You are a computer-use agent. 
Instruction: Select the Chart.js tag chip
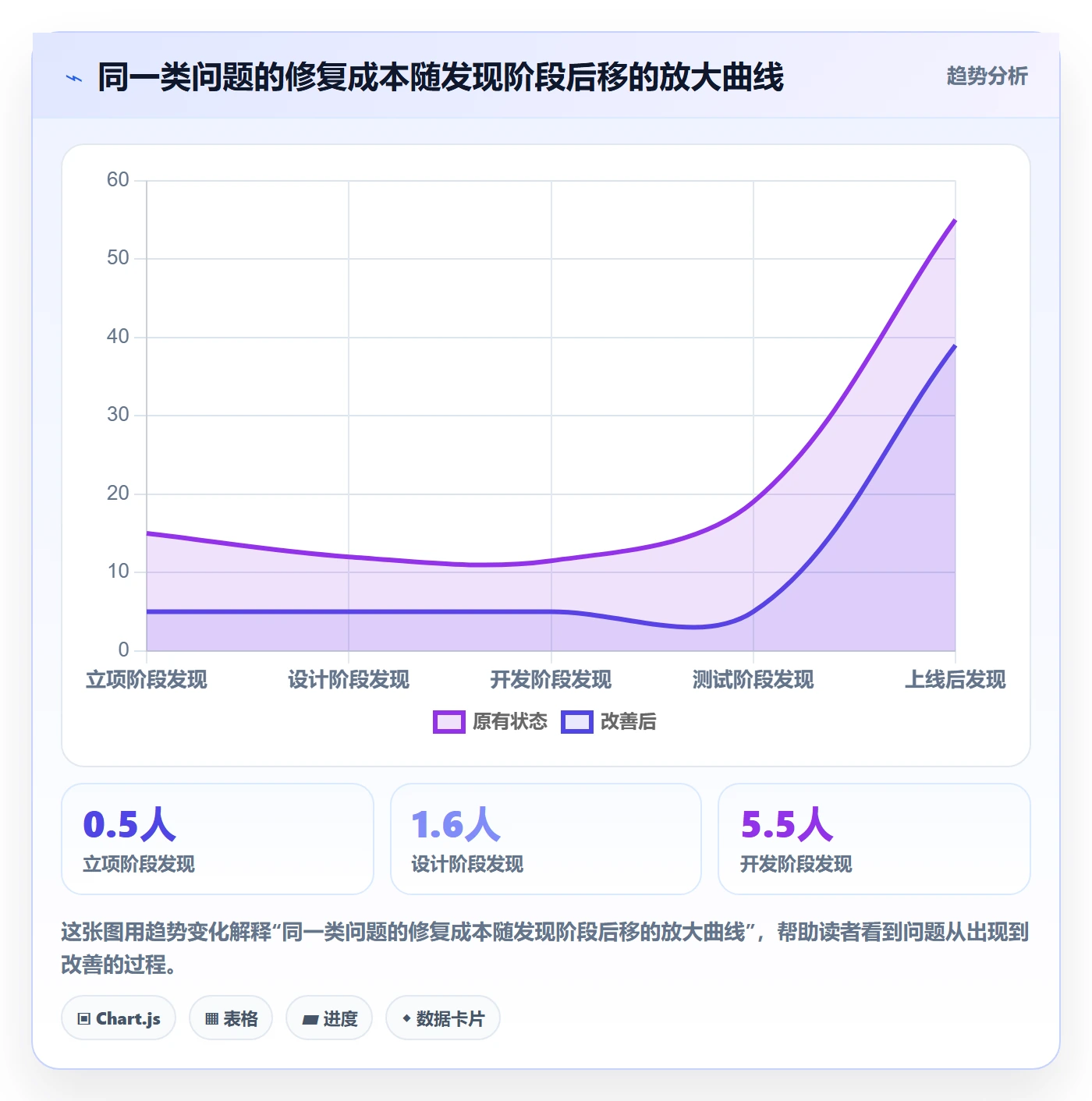click(x=119, y=1018)
